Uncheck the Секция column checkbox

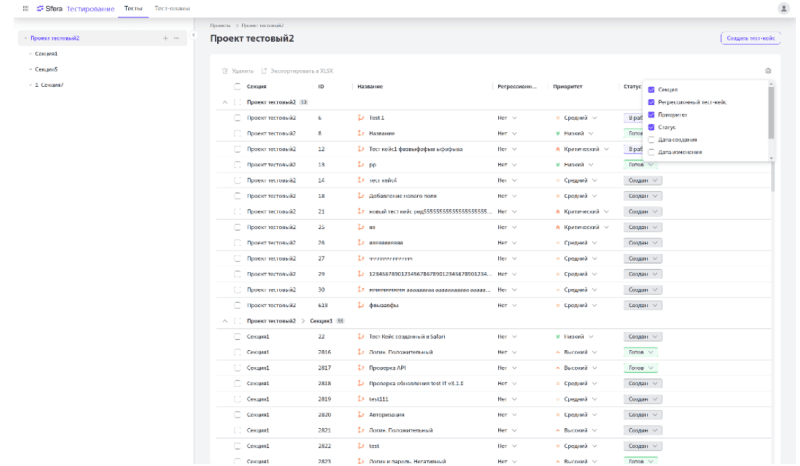pyautogui.click(x=651, y=89)
